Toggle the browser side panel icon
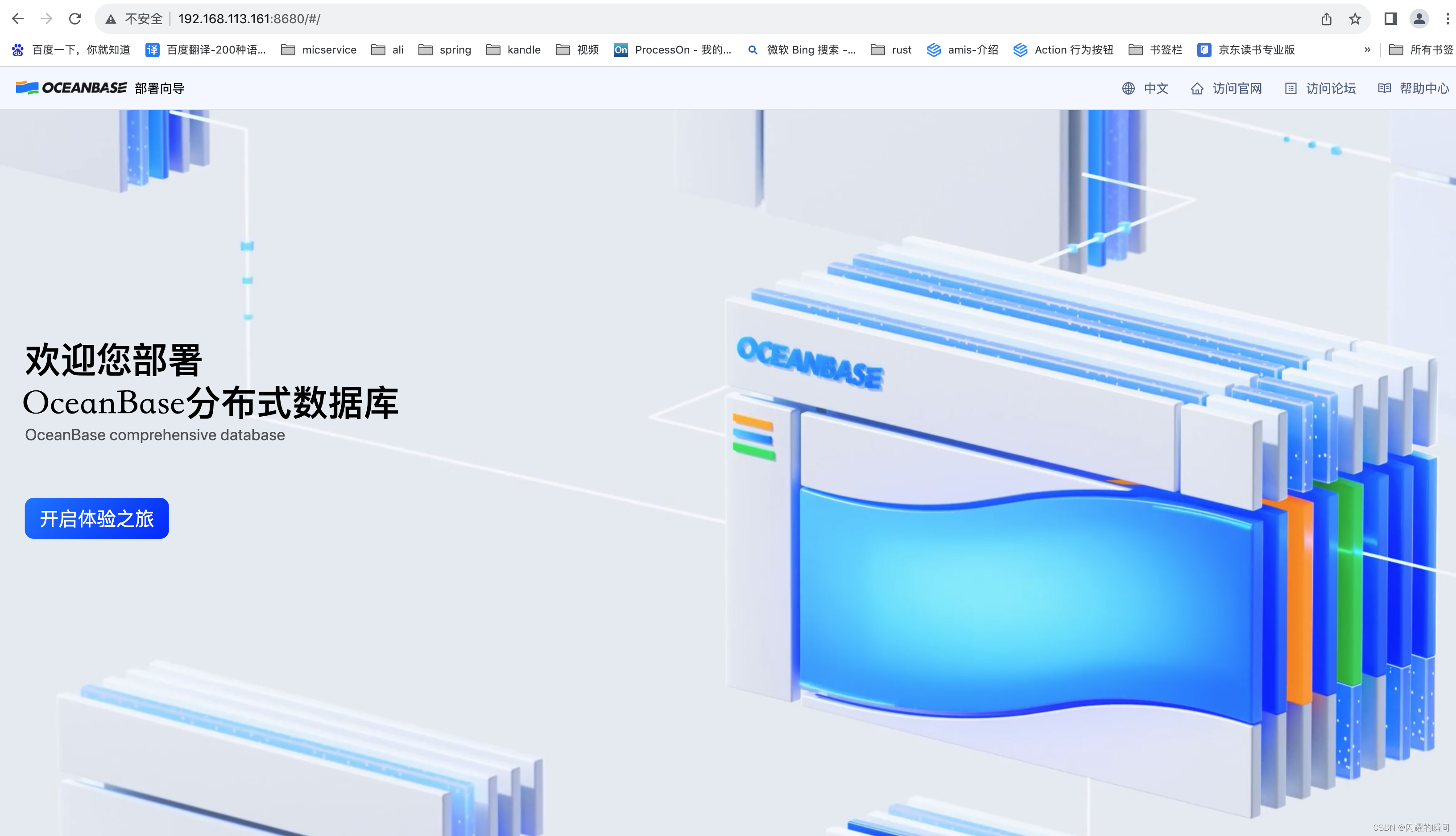The image size is (1456, 836). tap(1390, 19)
